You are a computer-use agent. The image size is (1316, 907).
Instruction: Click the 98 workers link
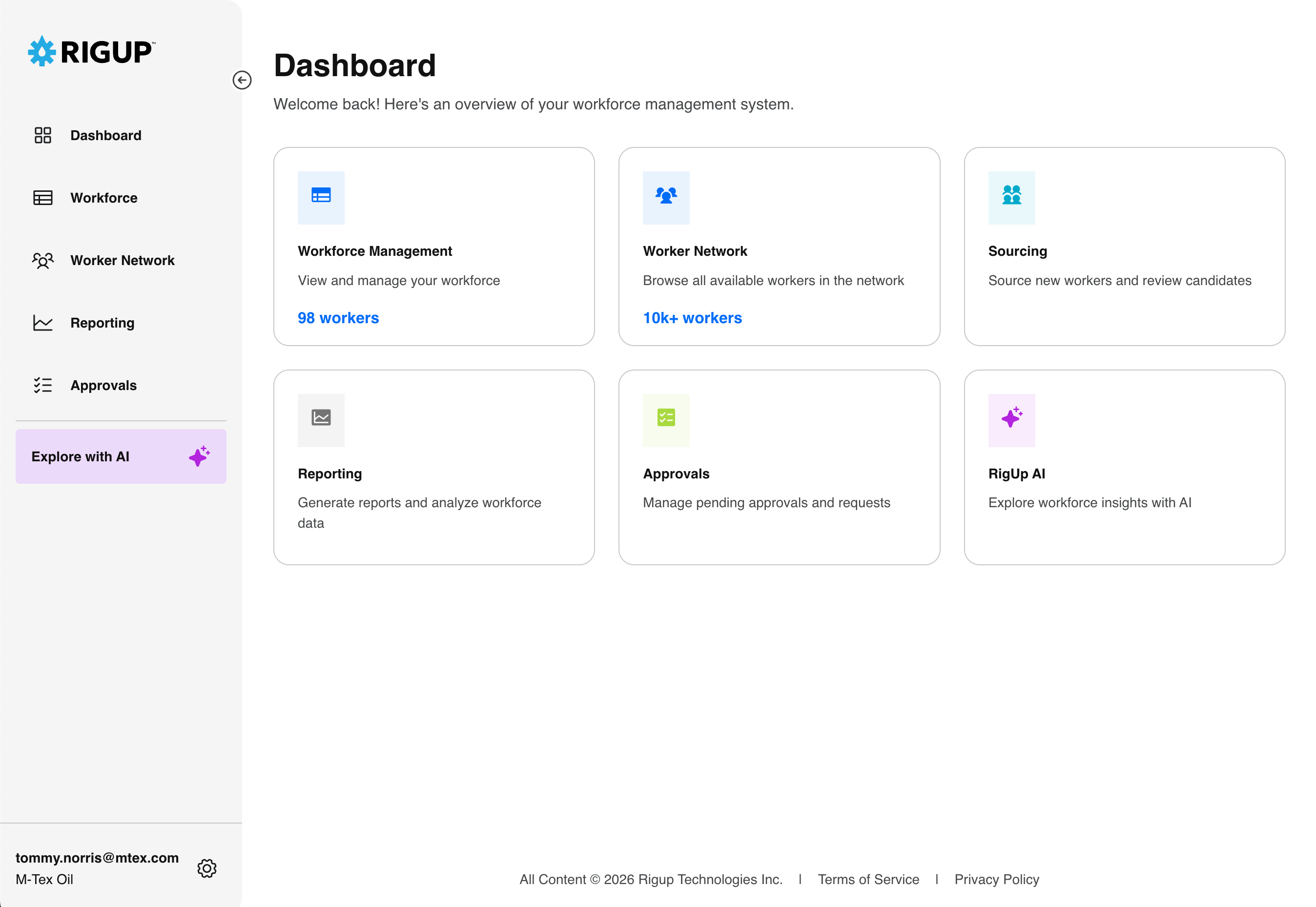(338, 318)
